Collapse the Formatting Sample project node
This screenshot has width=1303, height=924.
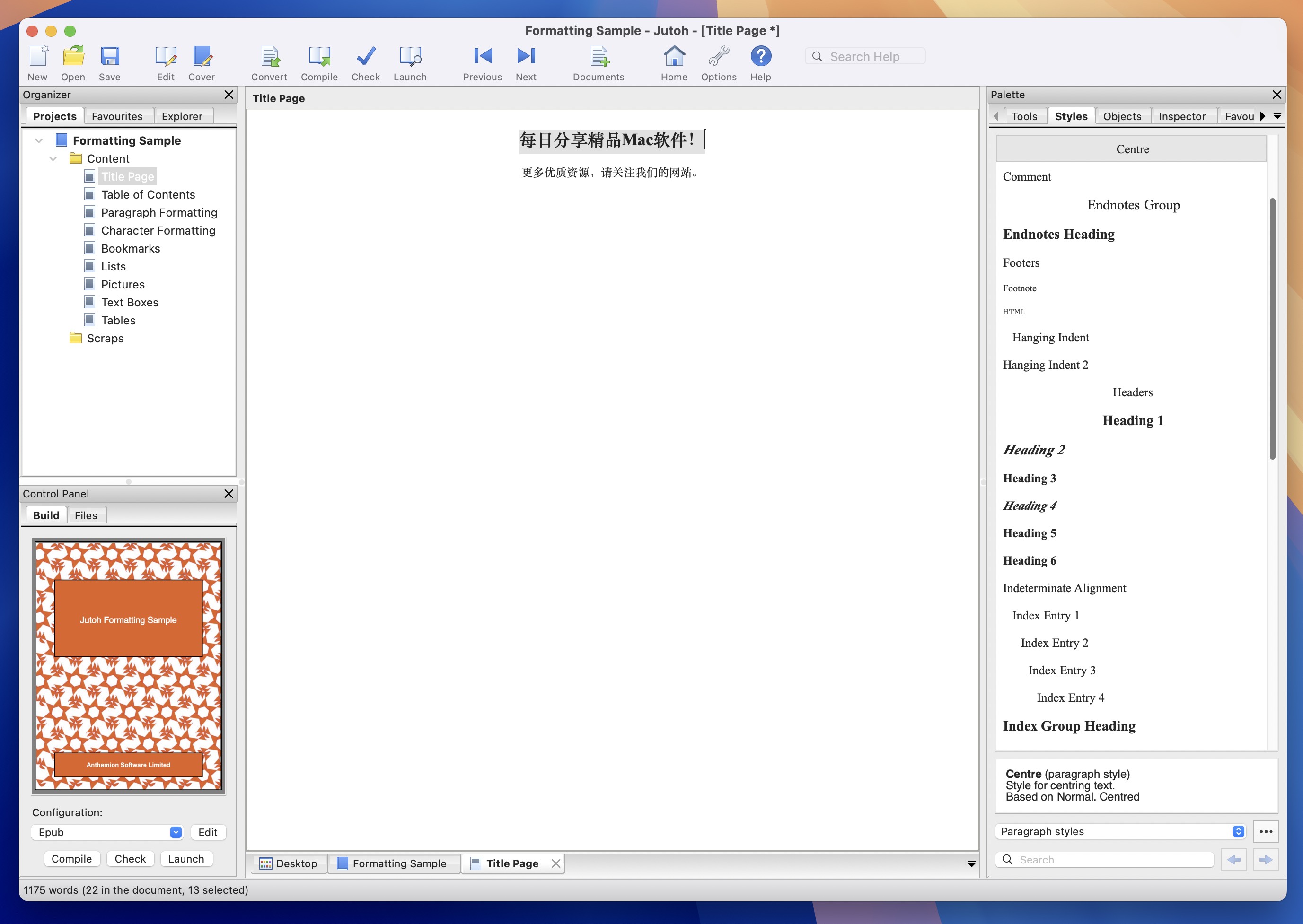tap(39, 140)
